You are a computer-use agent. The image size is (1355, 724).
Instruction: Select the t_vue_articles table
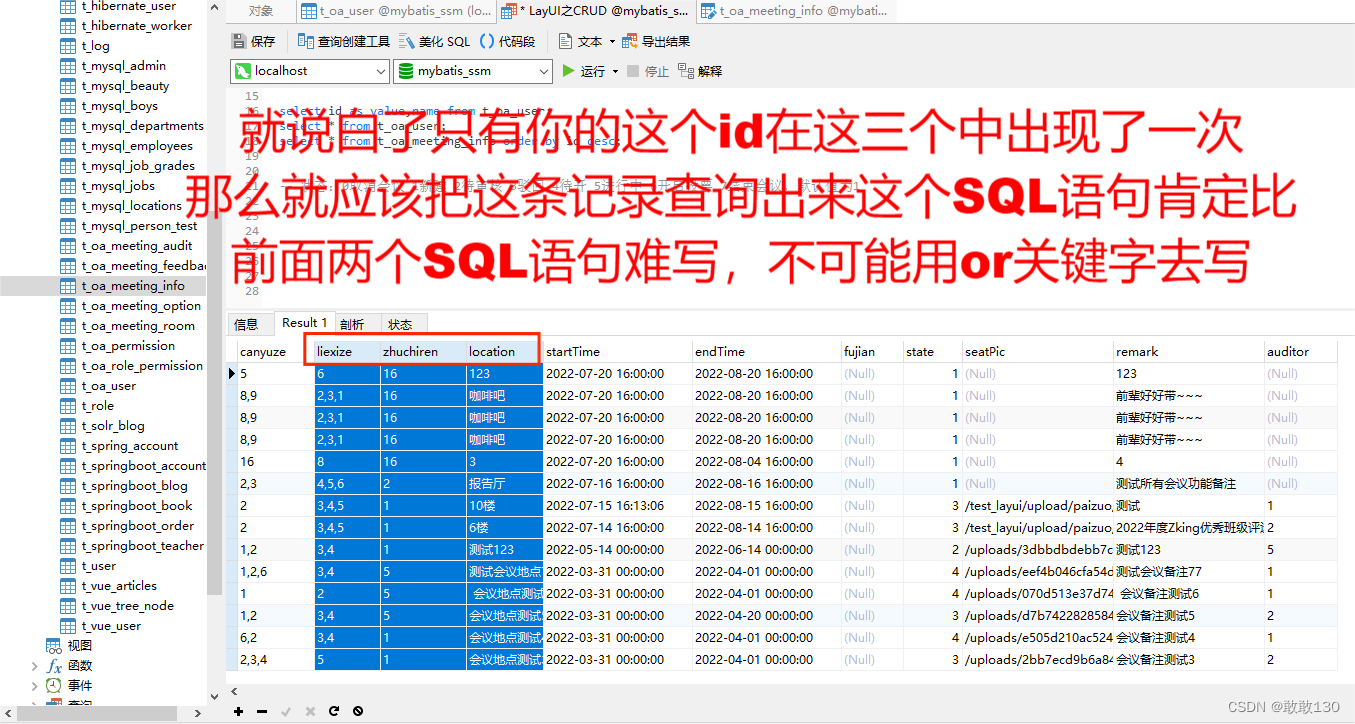click(x=119, y=586)
